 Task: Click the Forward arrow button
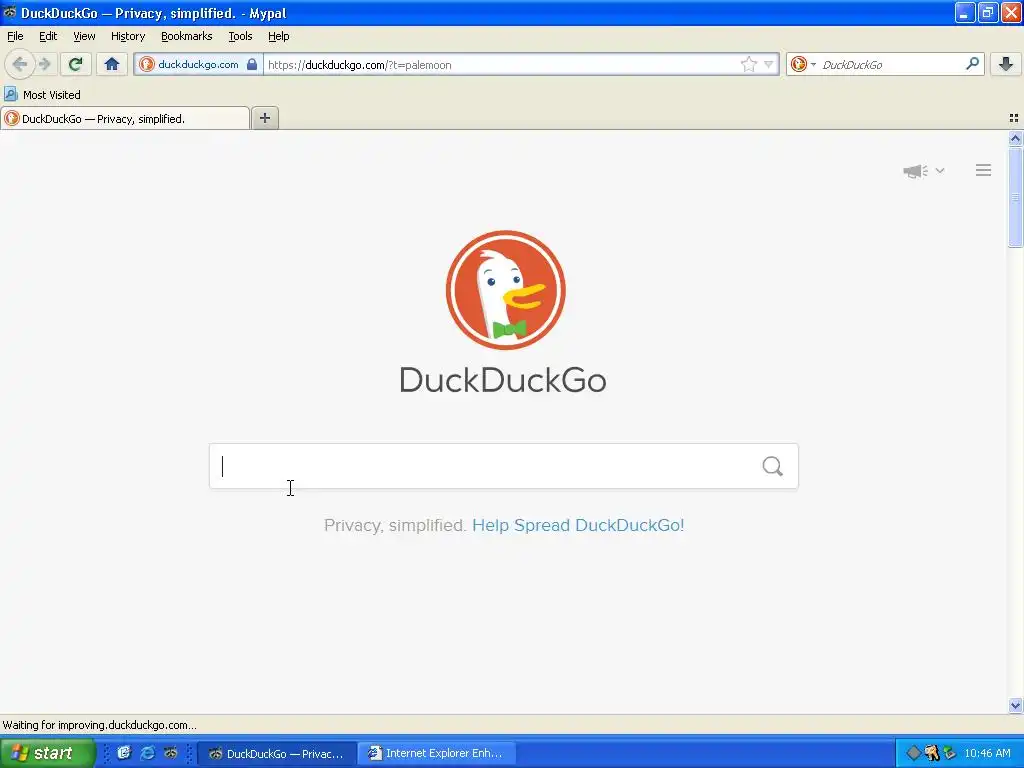tap(44, 64)
